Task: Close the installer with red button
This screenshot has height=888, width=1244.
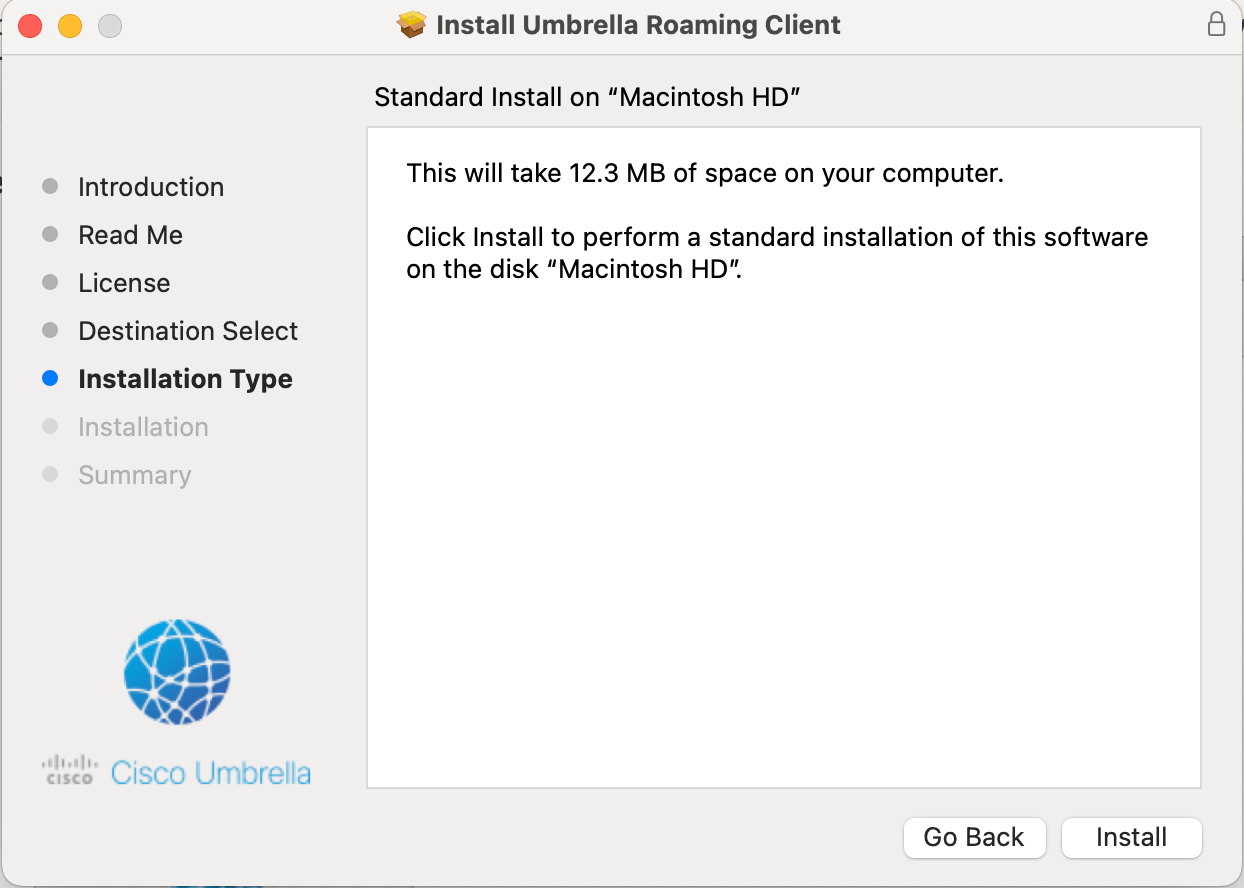Action: (31, 26)
